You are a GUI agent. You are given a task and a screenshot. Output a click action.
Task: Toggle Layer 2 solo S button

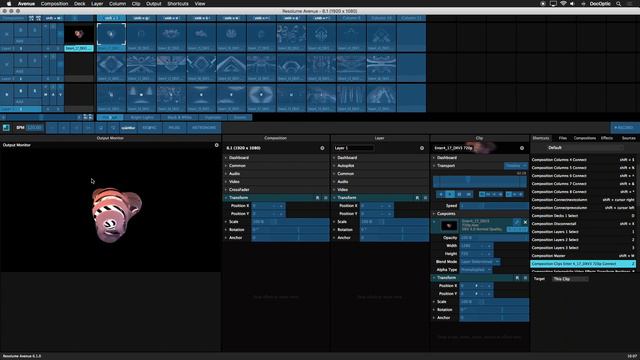click(35, 61)
